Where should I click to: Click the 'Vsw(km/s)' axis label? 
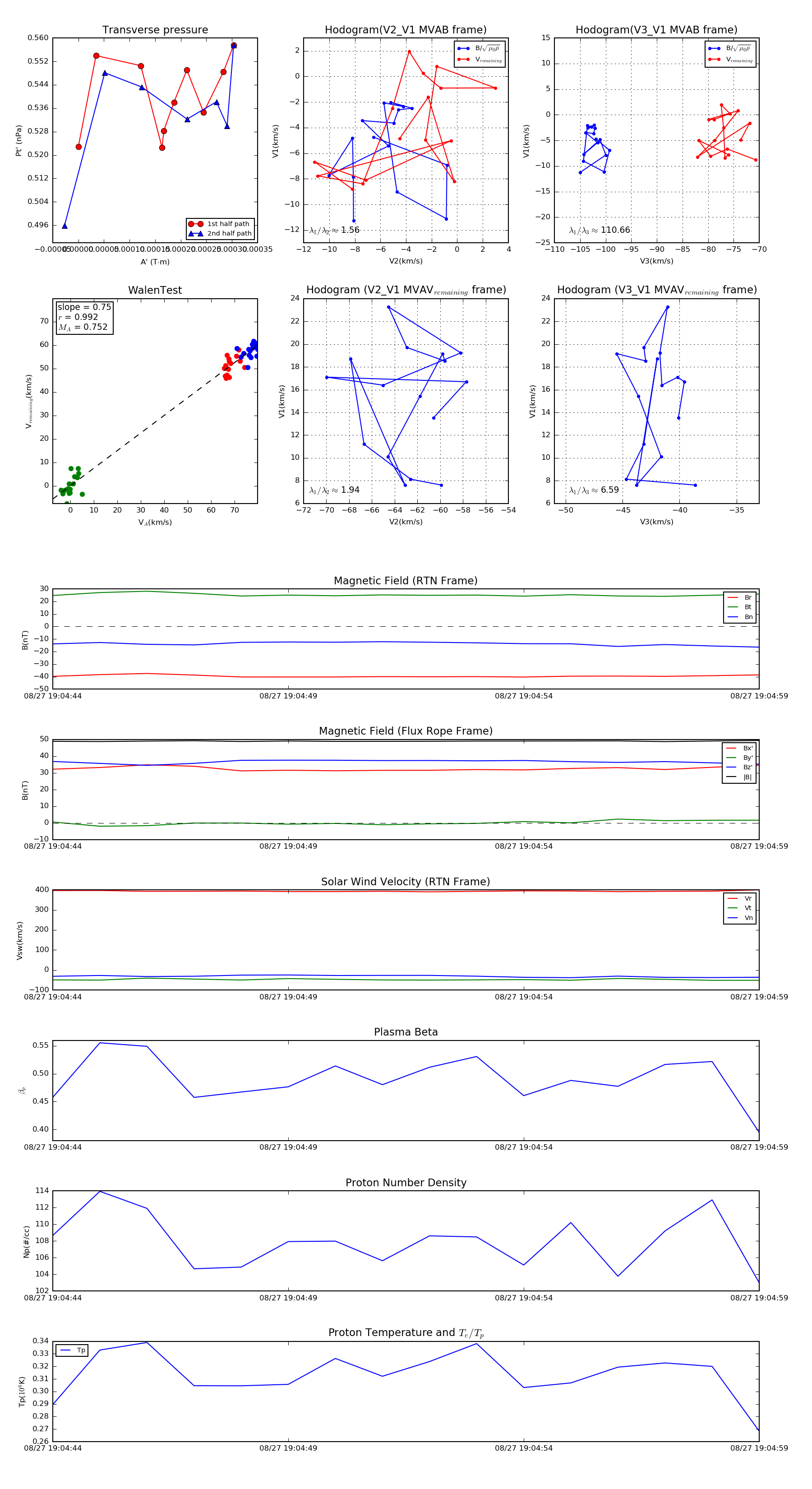20,940
